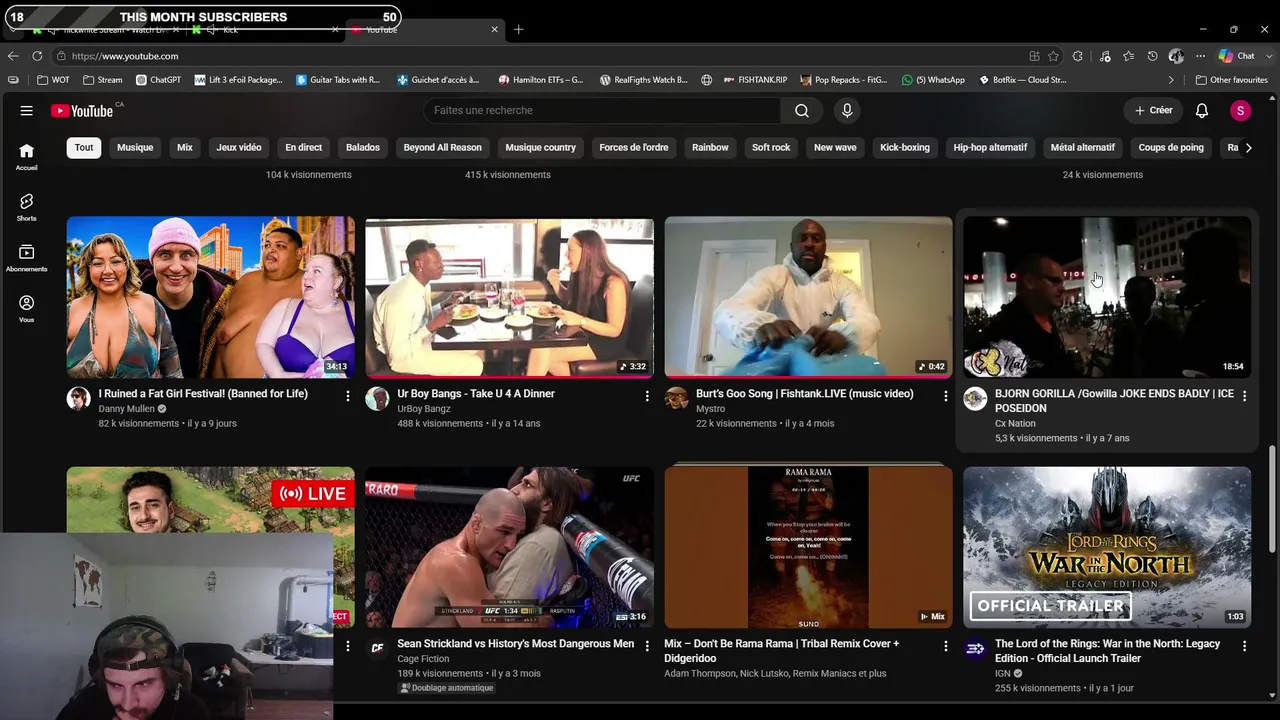Image resolution: width=1280 pixels, height=720 pixels.
Task: Add this page to favourites star
Action: 1053,56
